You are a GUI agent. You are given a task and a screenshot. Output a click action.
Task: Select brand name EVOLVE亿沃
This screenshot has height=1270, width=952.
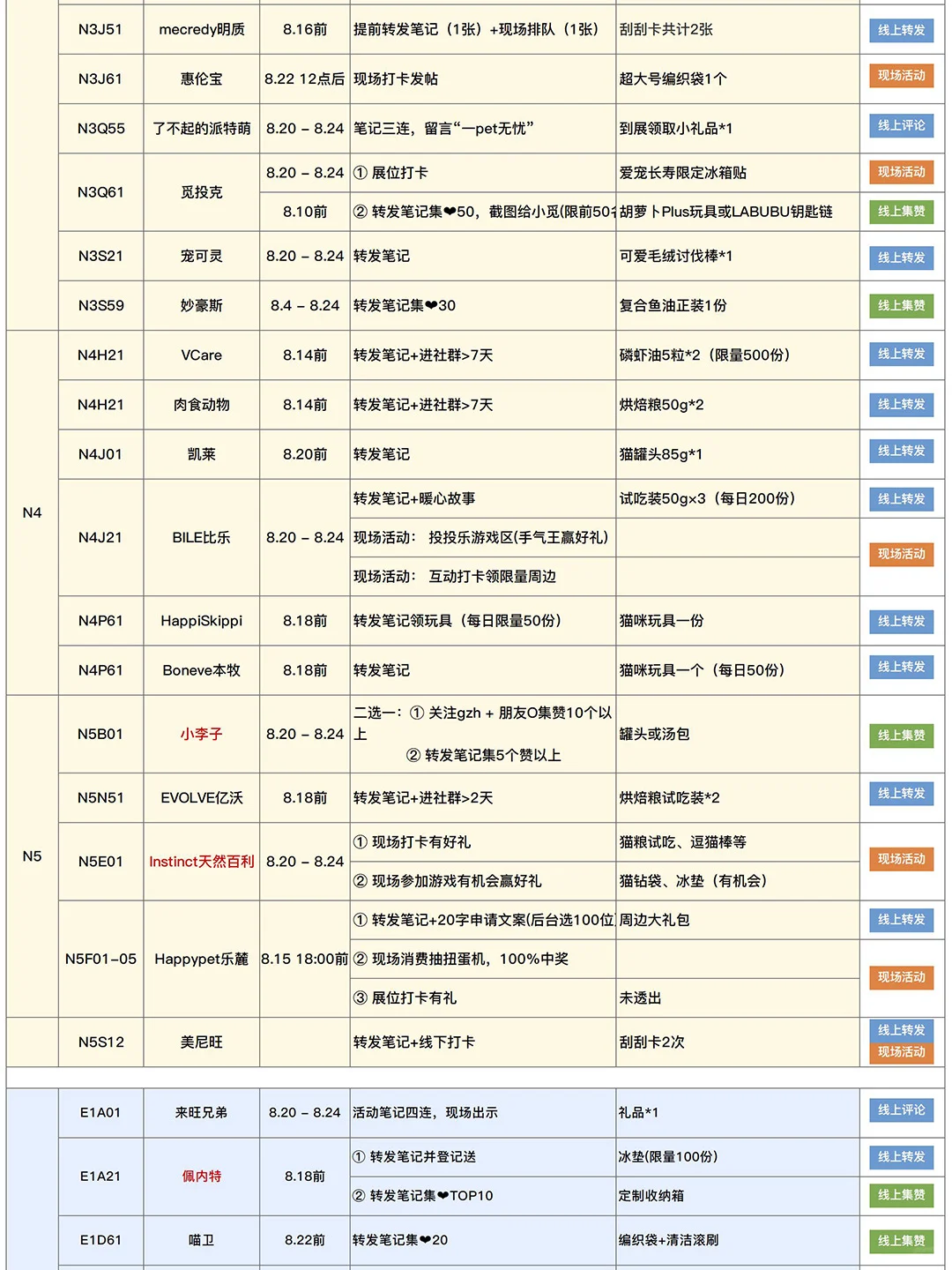pos(202,798)
